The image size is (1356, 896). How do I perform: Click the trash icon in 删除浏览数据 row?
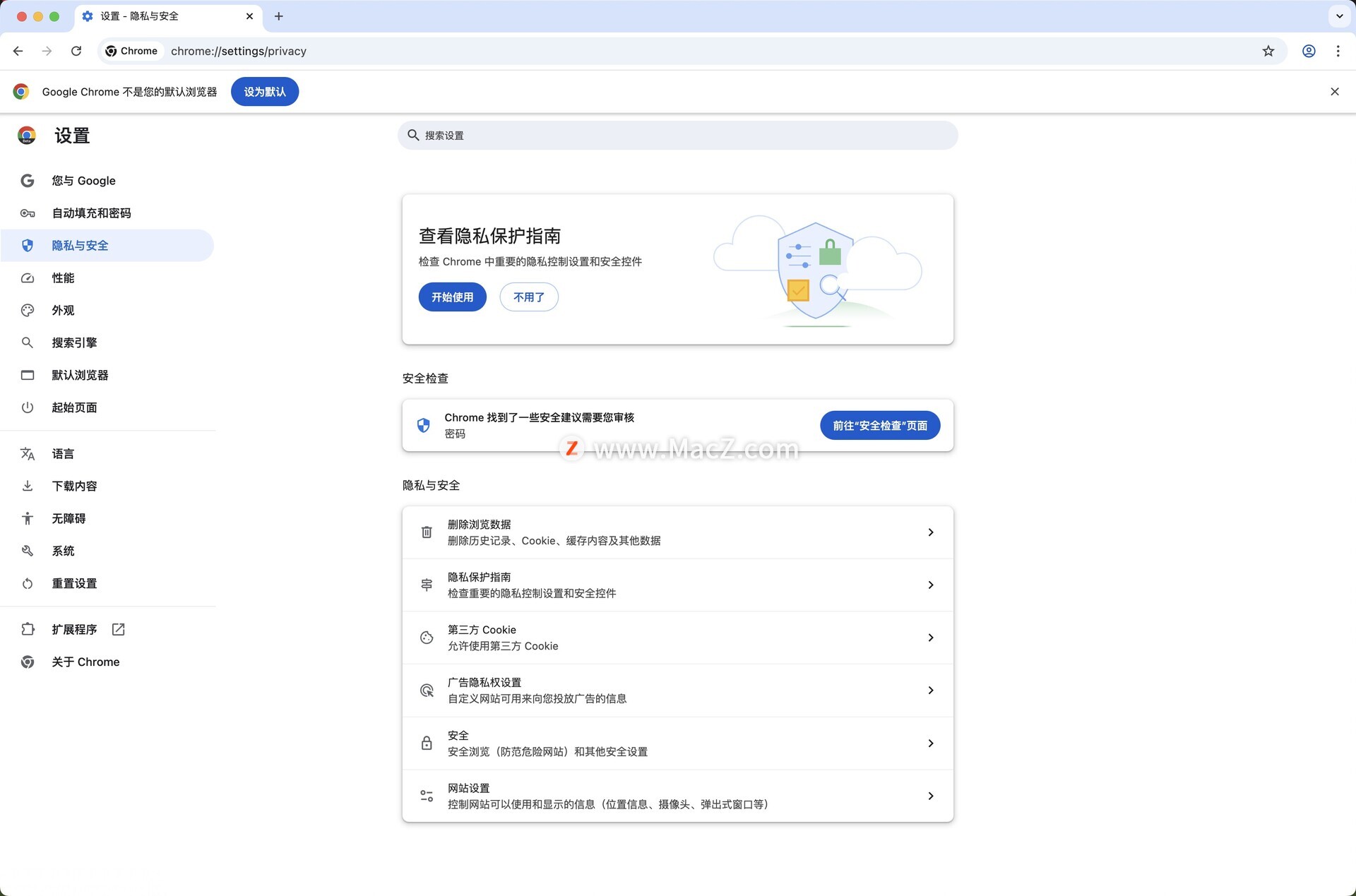(427, 532)
